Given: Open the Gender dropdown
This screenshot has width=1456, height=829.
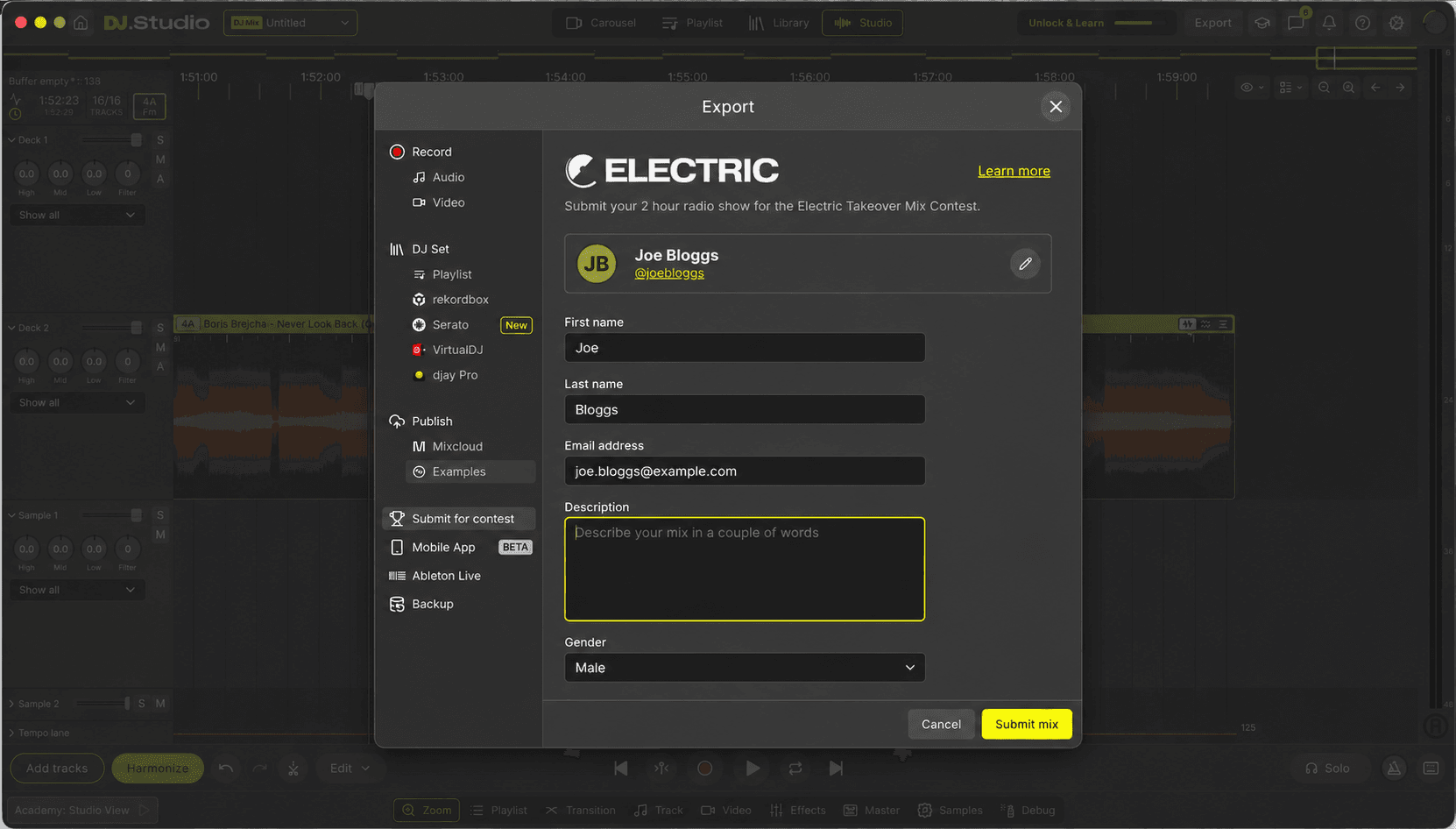Looking at the screenshot, I should pyautogui.click(x=745, y=668).
